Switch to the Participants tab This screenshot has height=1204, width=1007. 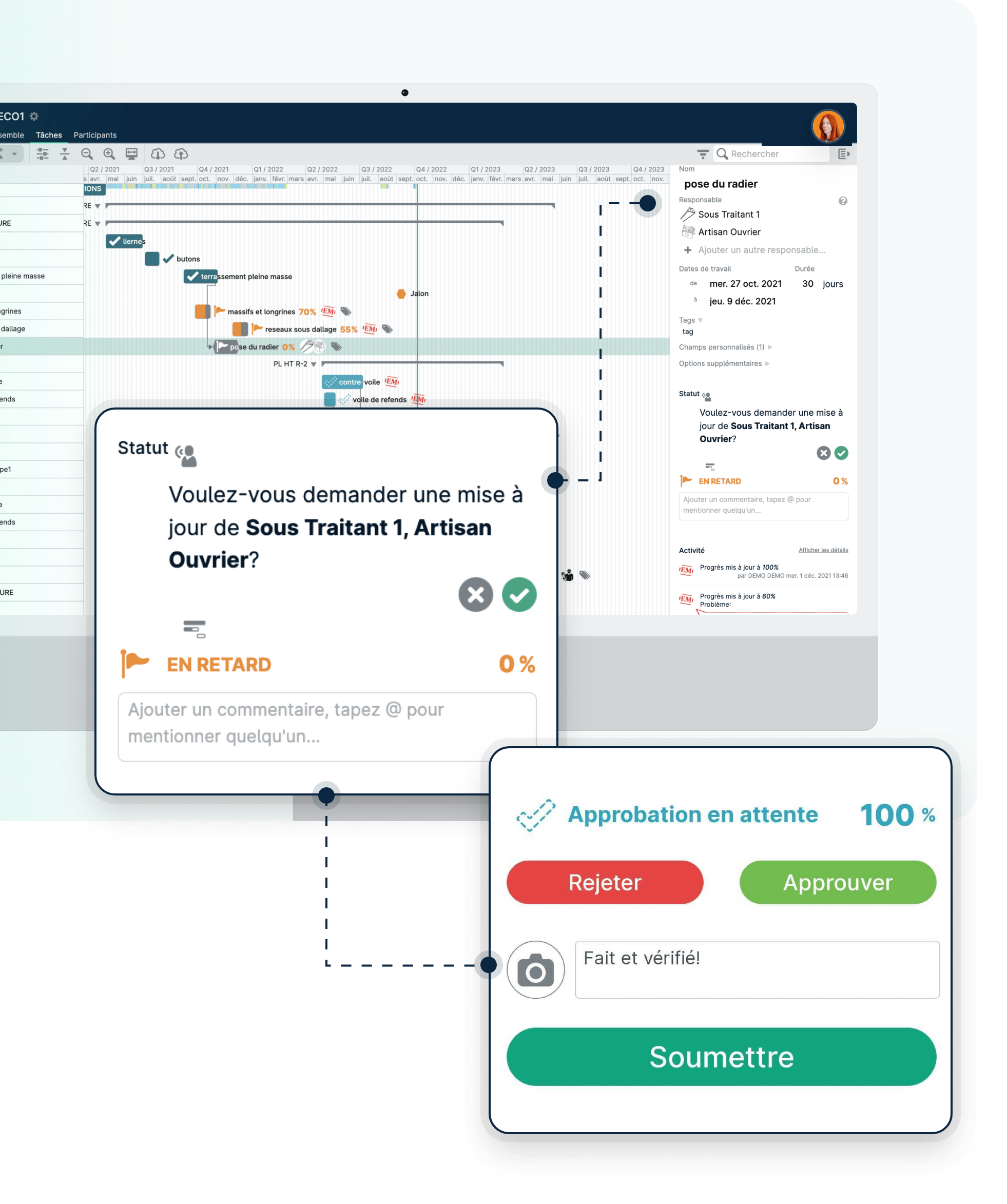[x=95, y=135]
